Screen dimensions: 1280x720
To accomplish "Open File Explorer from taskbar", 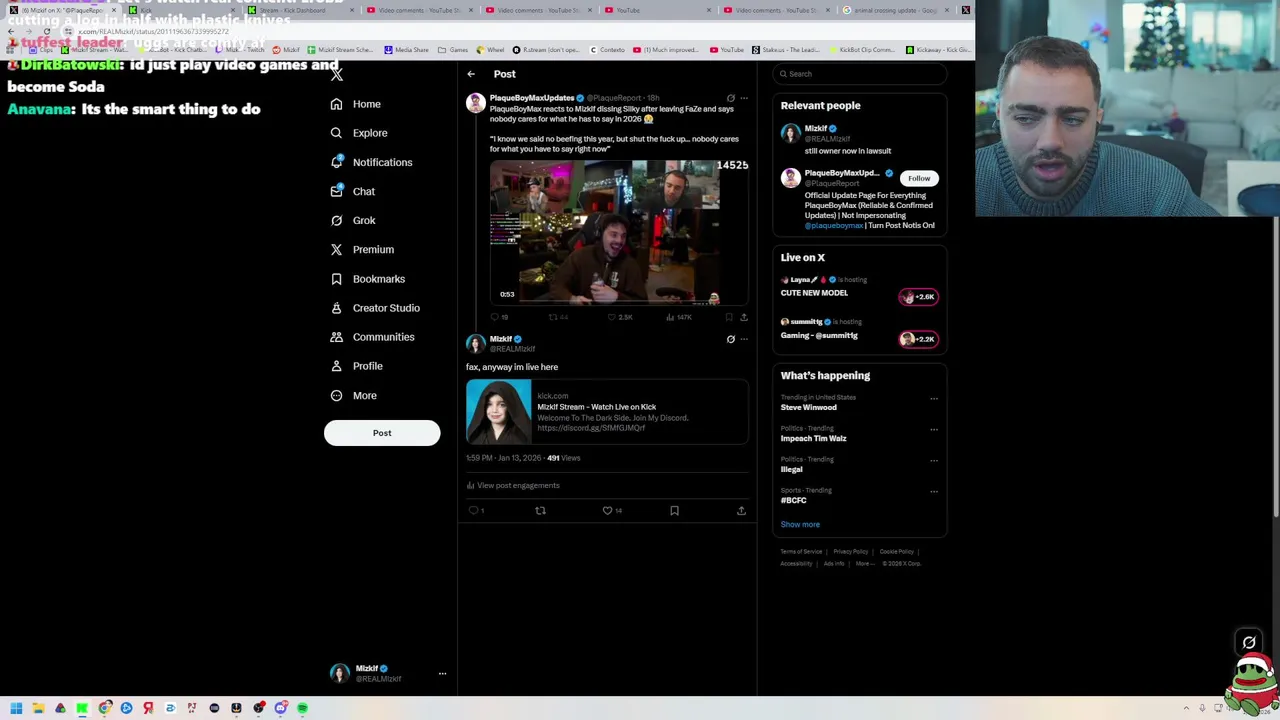I will click(38, 708).
